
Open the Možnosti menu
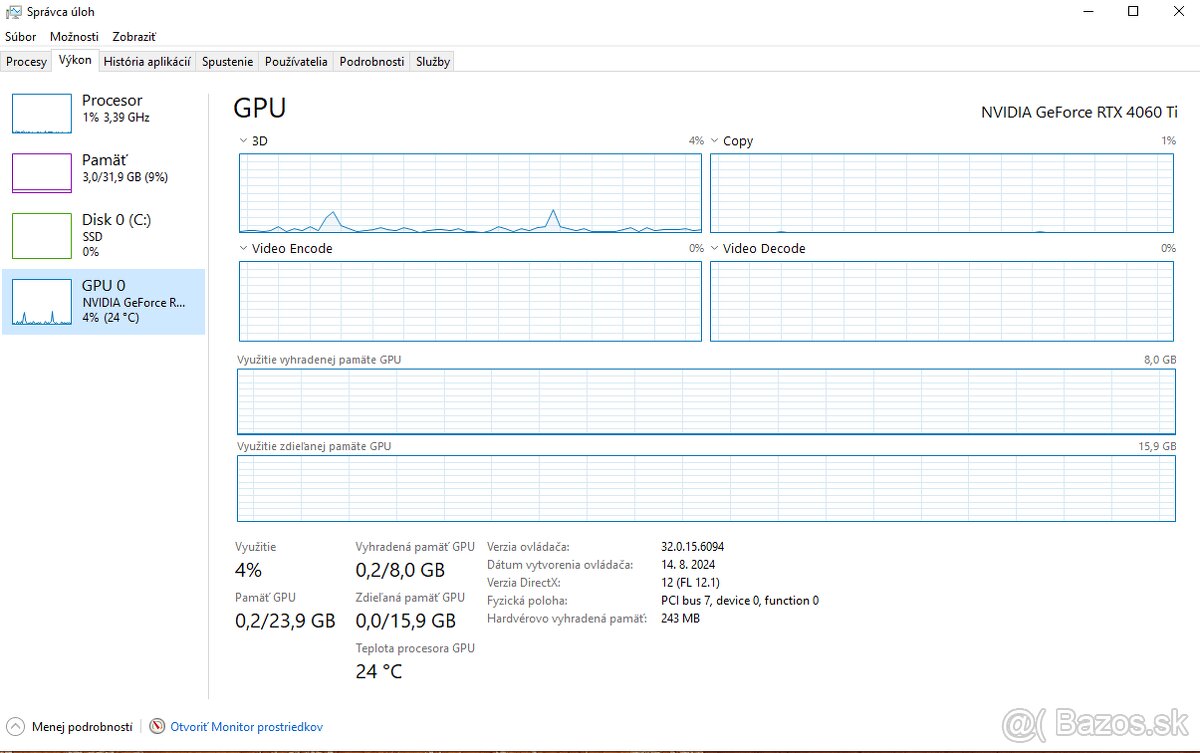click(x=74, y=36)
